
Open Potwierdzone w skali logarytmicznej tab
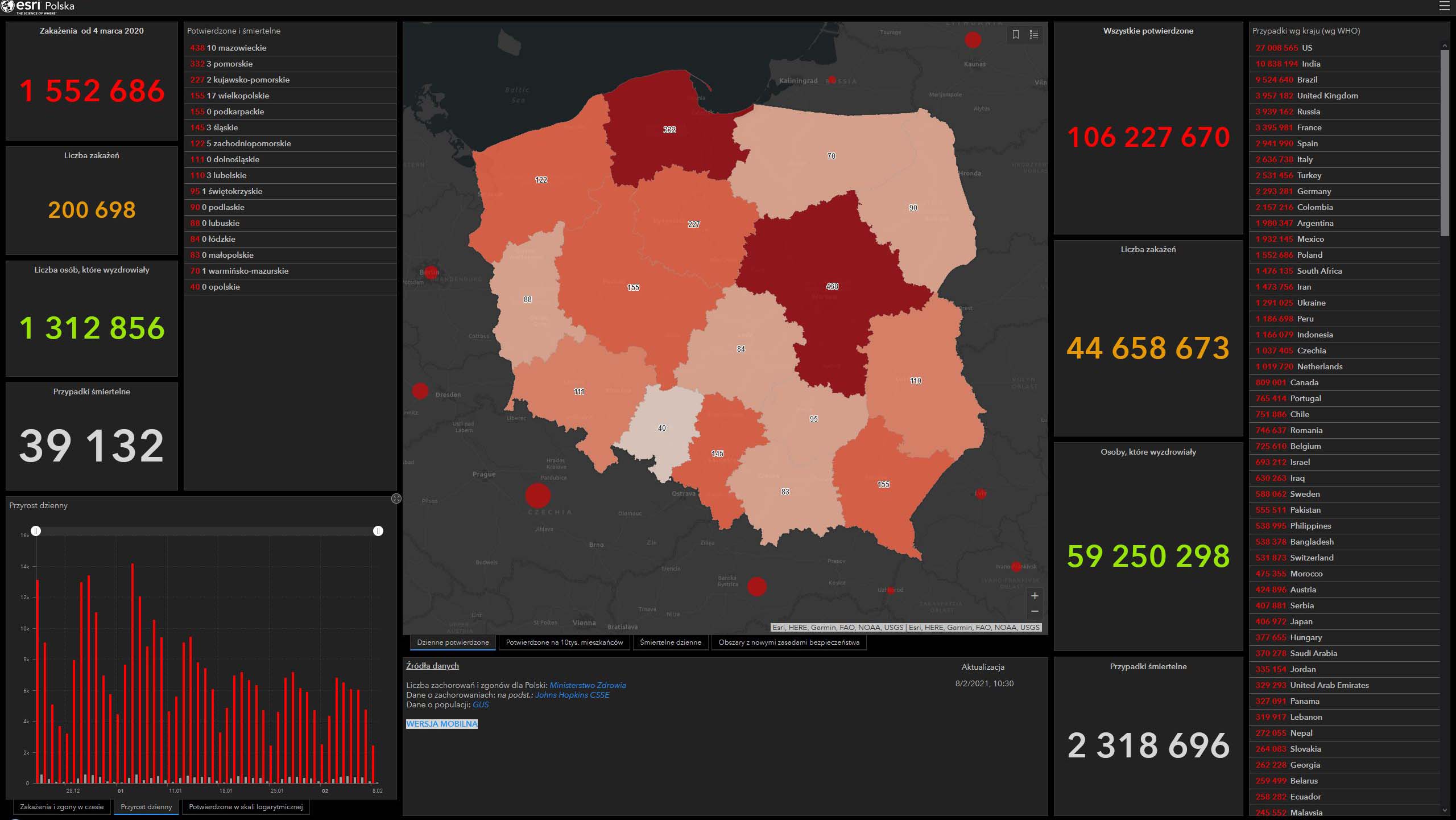click(x=246, y=807)
